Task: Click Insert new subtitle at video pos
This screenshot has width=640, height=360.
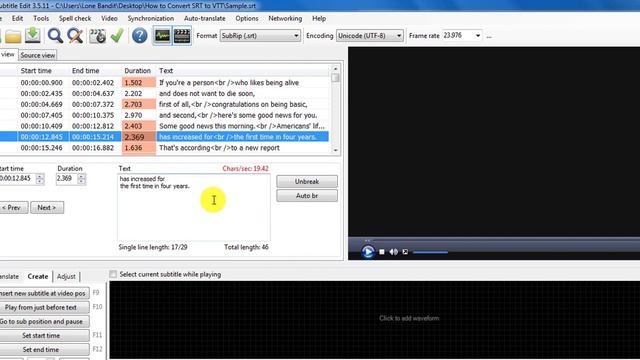Action: (44, 293)
